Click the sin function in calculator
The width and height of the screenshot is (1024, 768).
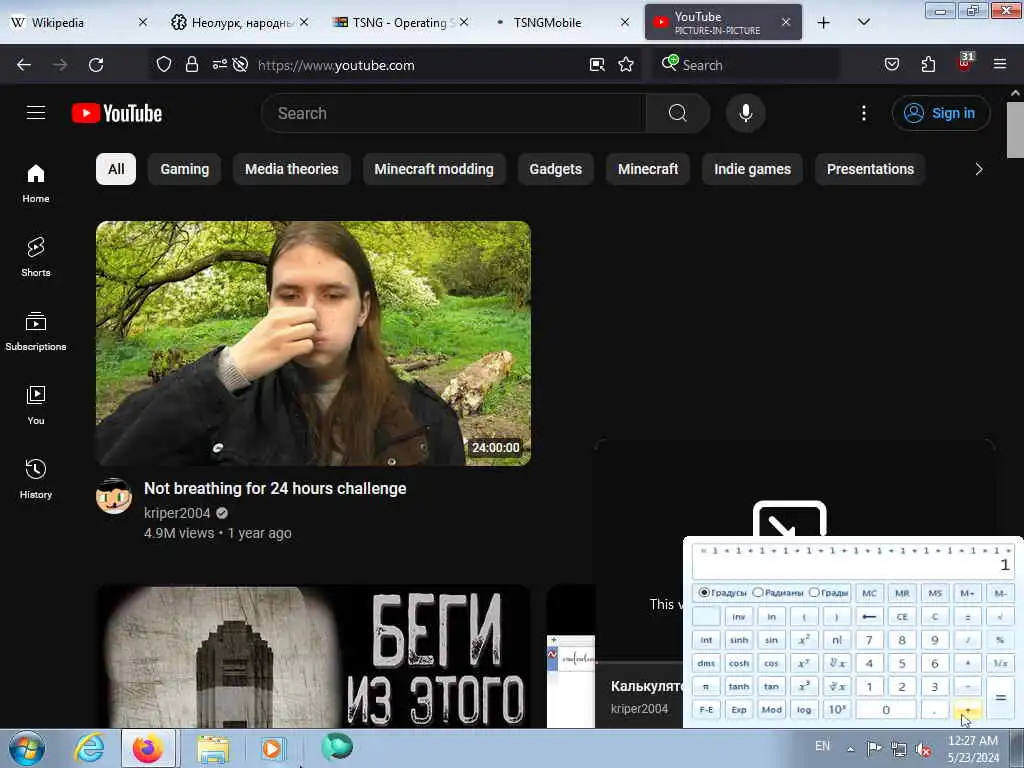(771, 640)
